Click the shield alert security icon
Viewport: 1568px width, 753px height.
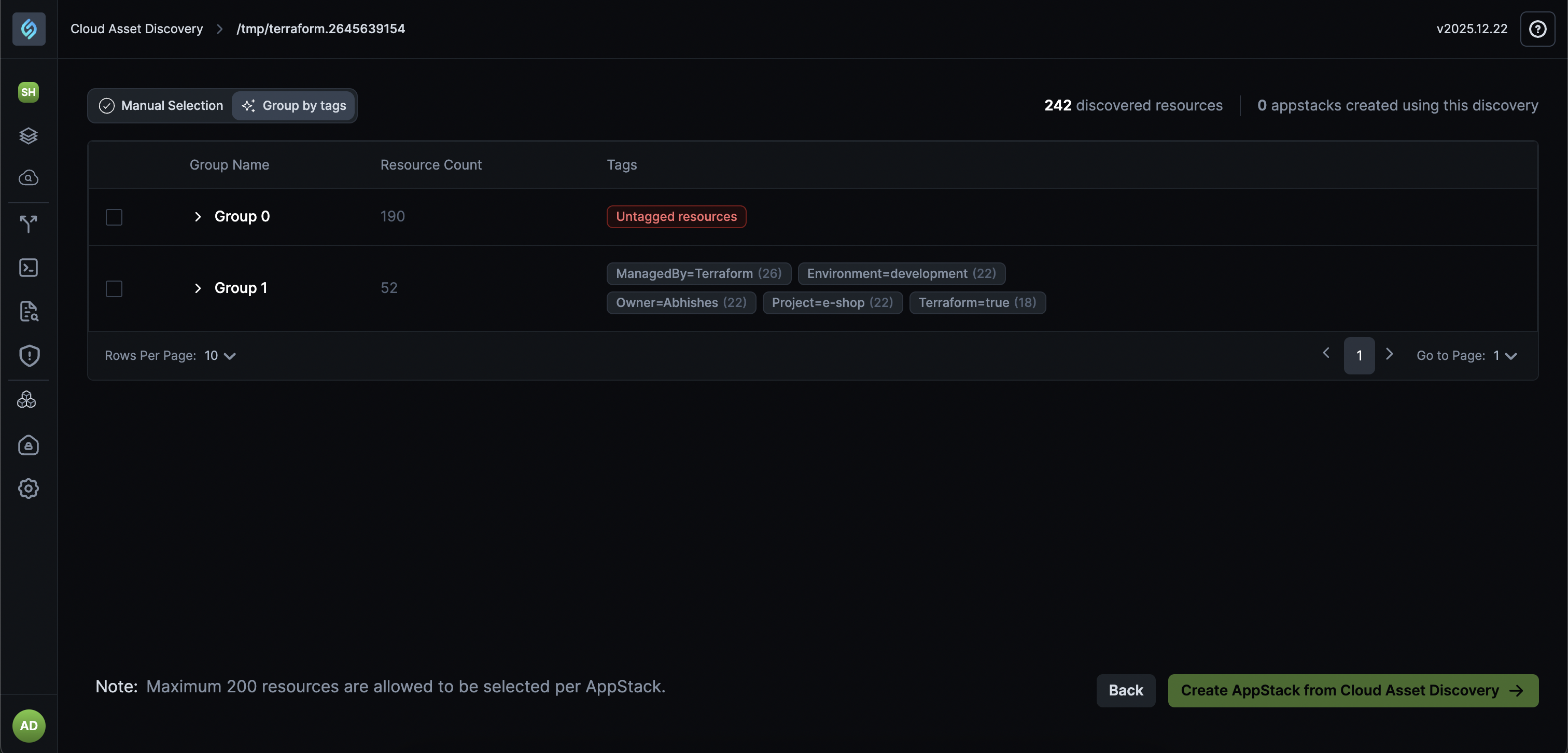coord(29,356)
